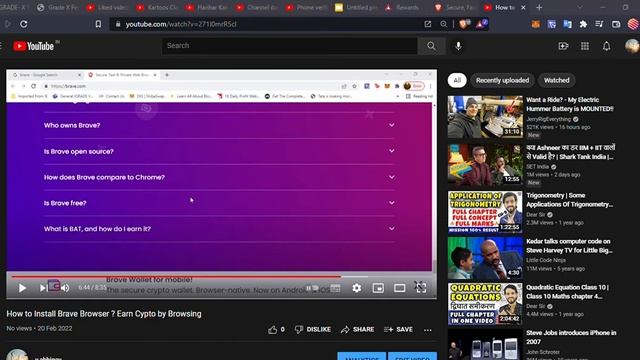Expand 'How does Brave compare to Chrome?' chevron

[x=391, y=177]
